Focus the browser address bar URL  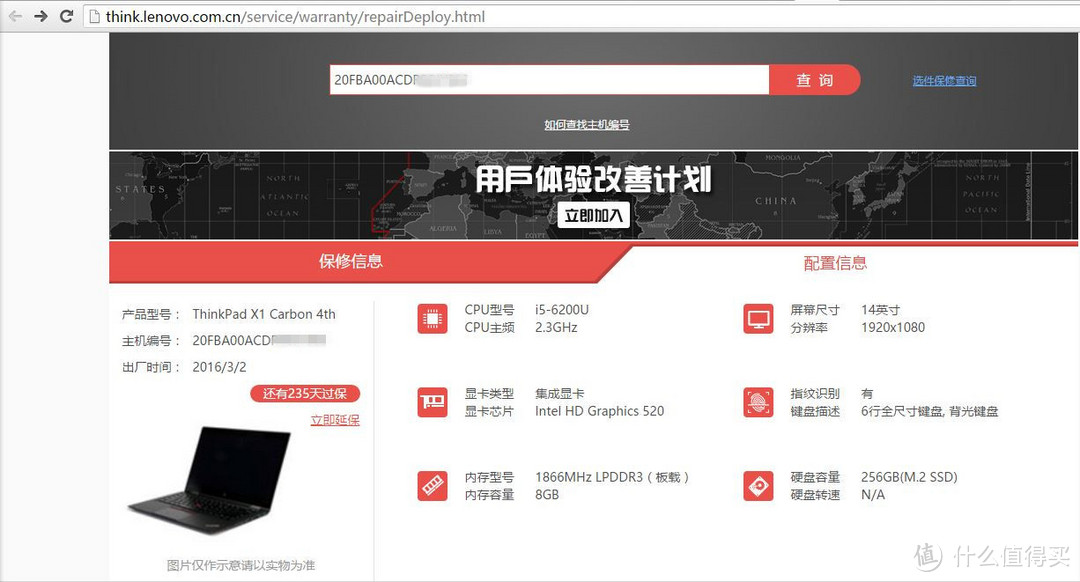click(x=295, y=17)
